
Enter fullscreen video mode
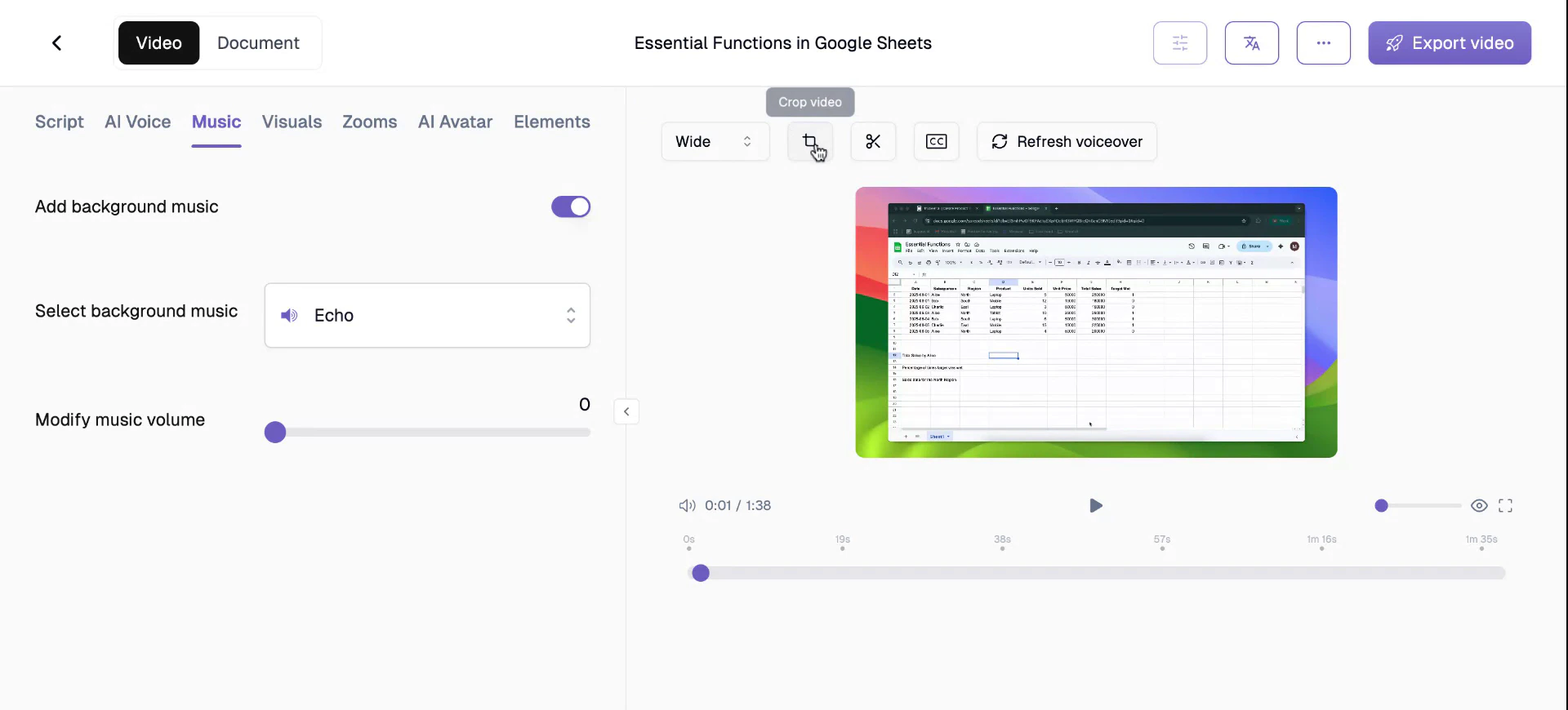point(1506,506)
